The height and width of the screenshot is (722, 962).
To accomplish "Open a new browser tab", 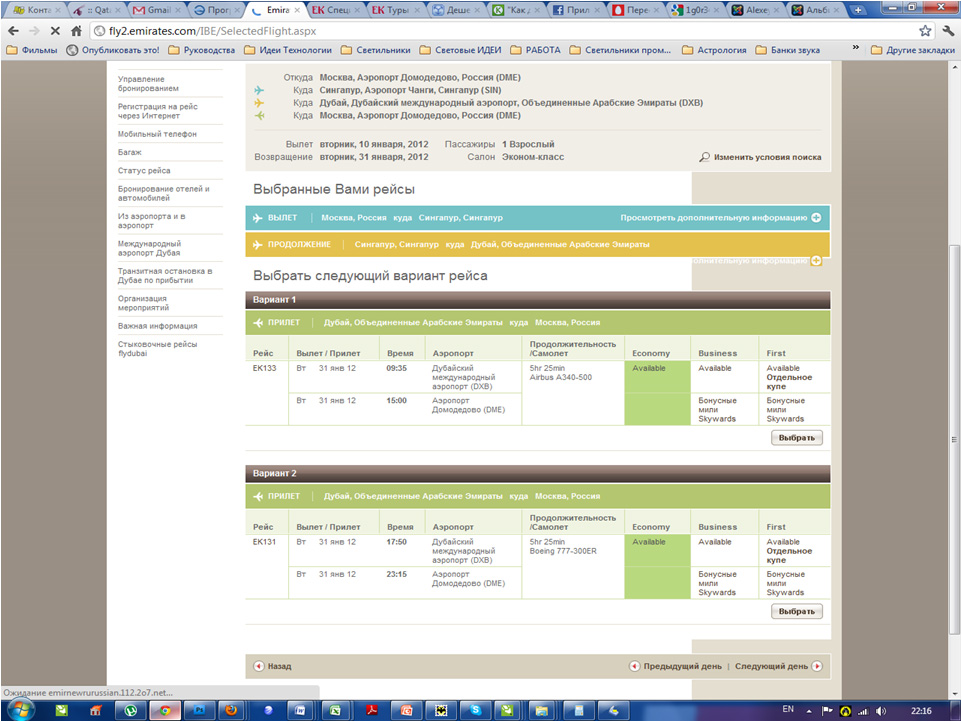I will click(858, 10).
